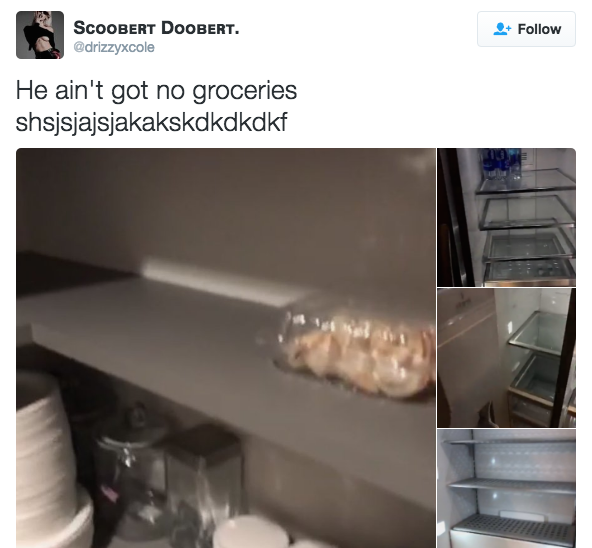Open top-right empty fridge photo with water bottles
This screenshot has height=548, width=592.
click(506, 217)
